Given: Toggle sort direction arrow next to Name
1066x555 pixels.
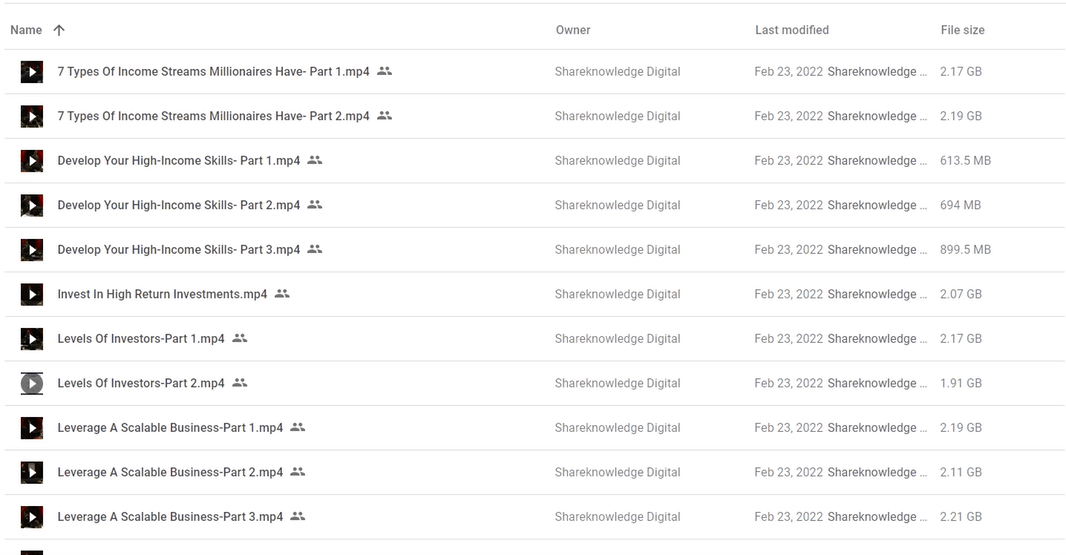Looking at the screenshot, I should pos(59,30).
